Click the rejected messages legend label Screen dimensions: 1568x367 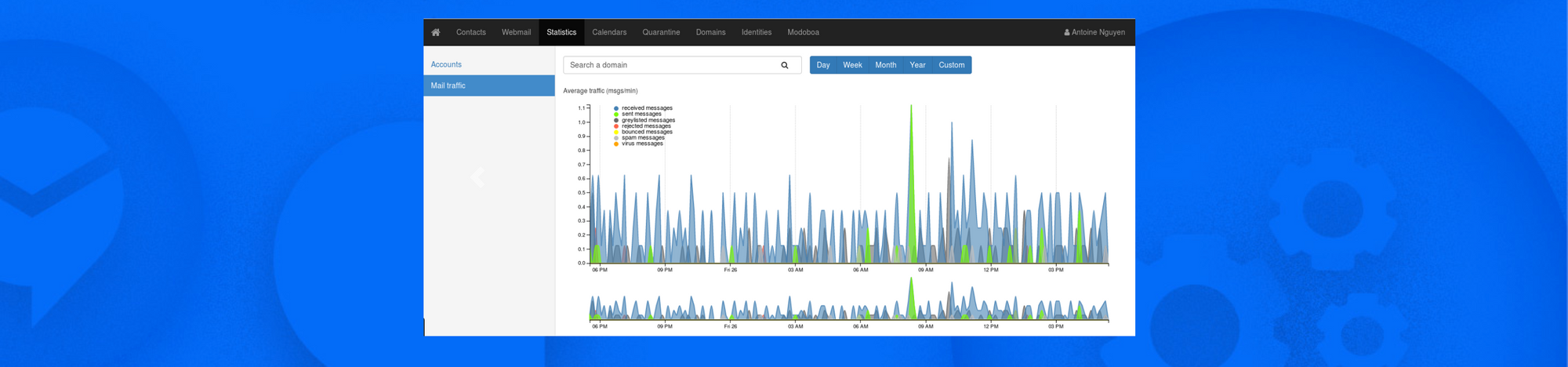coord(646,126)
